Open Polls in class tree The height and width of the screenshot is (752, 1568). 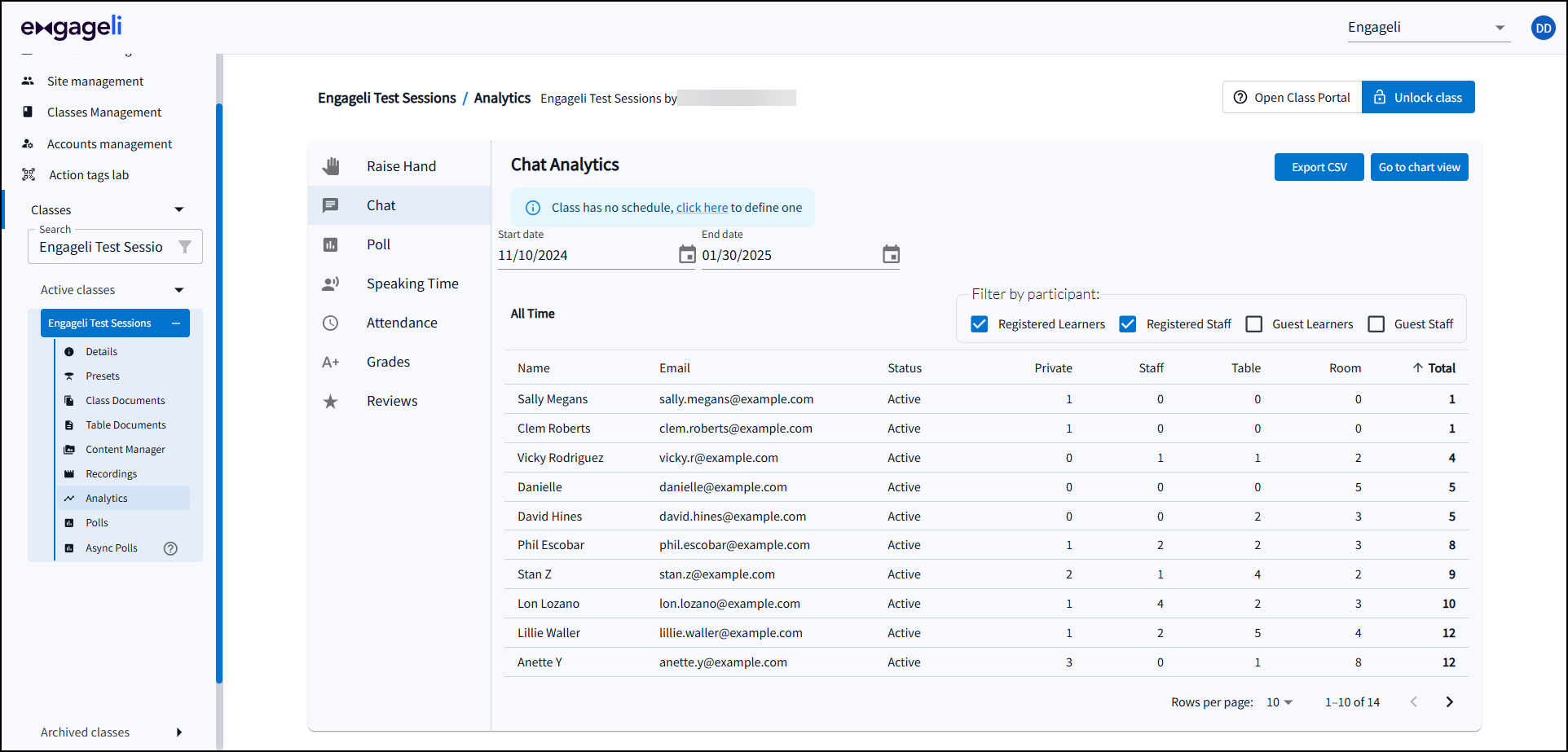pos(97,523)
